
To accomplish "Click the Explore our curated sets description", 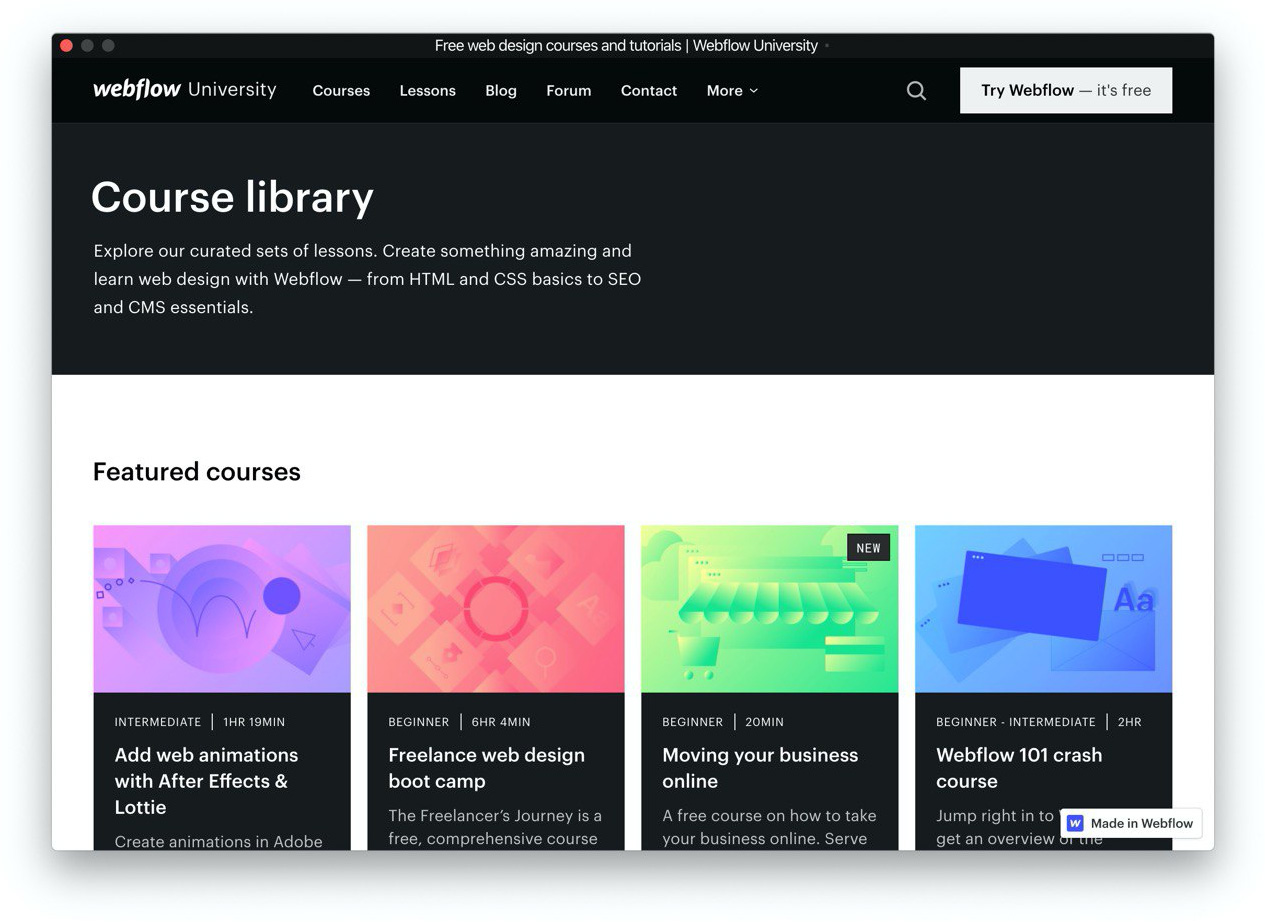I will [368, 279].
